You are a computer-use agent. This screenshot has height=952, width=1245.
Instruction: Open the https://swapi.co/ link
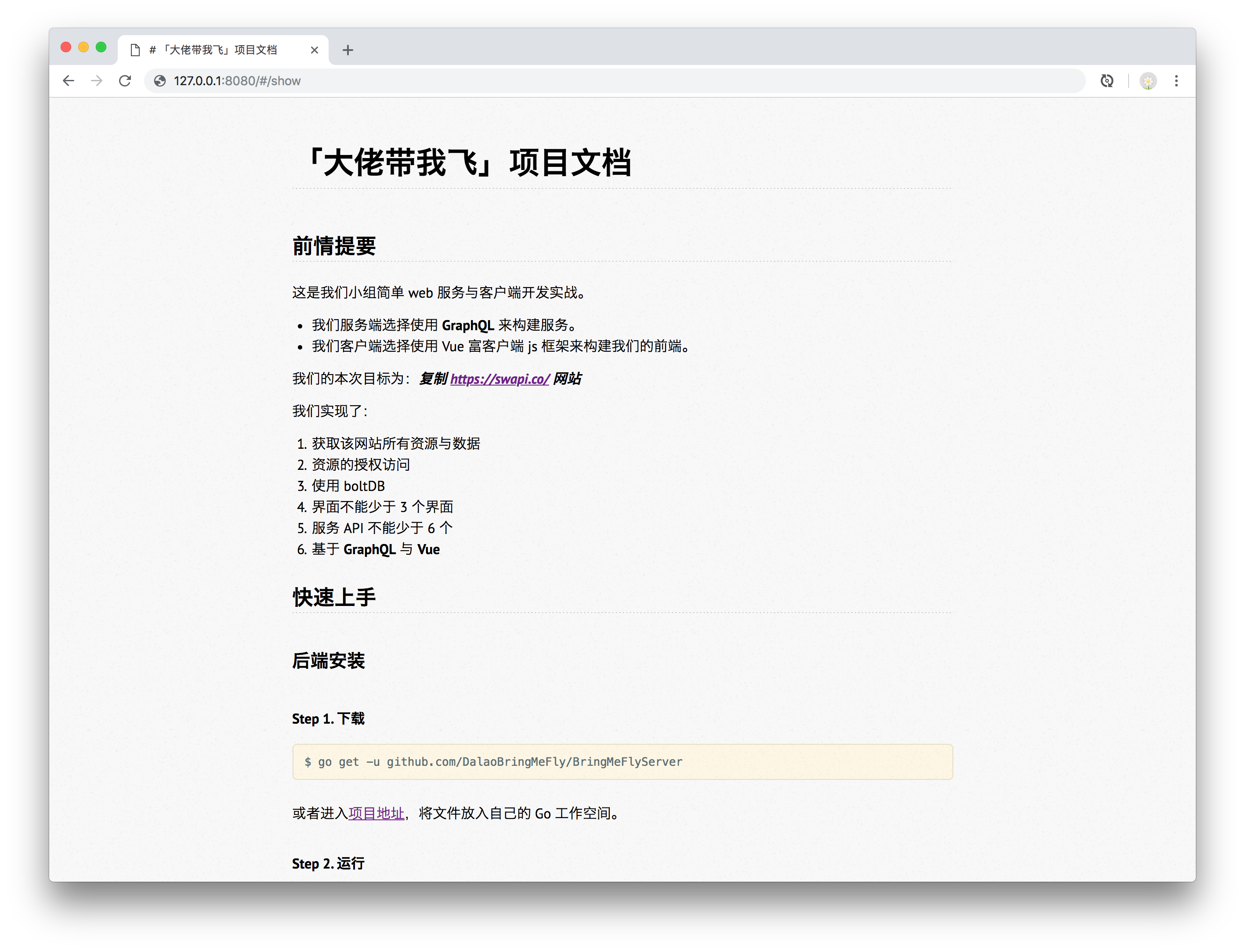coord(499,379)
